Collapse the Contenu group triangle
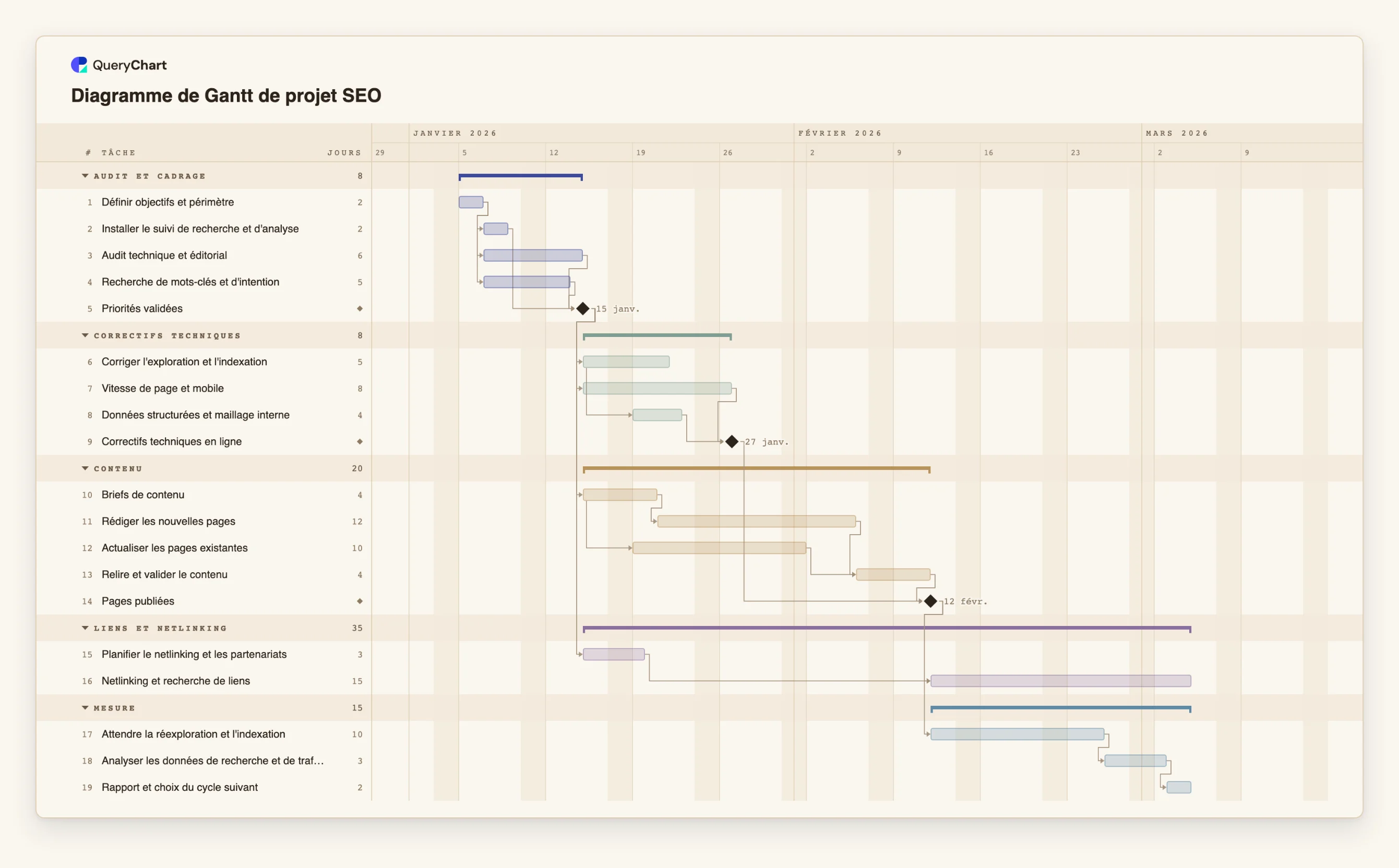 [85, 468]
